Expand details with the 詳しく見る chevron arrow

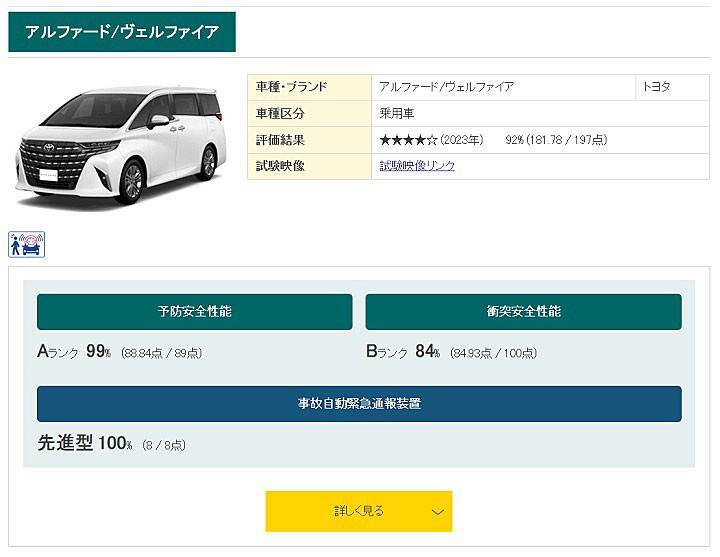(x=437, y=512)
